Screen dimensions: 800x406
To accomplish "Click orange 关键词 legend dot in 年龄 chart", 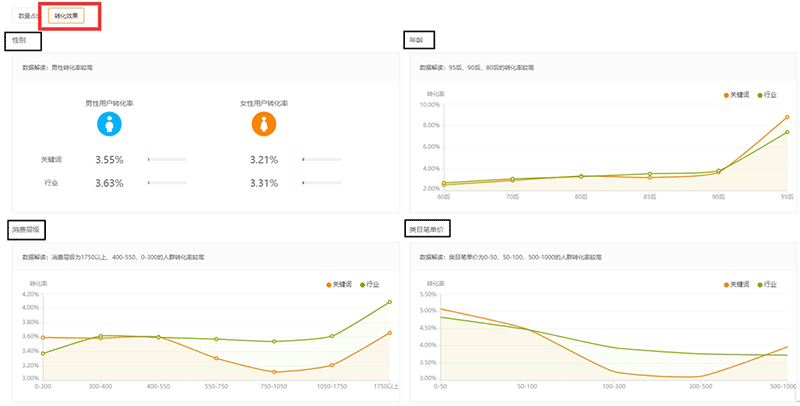I will tap(726, 94).
